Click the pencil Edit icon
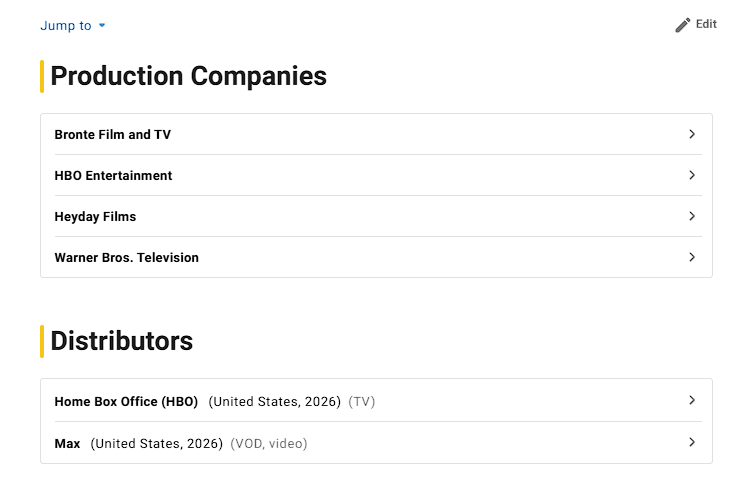This screenshot has width=742, height=483. [683, 25]
